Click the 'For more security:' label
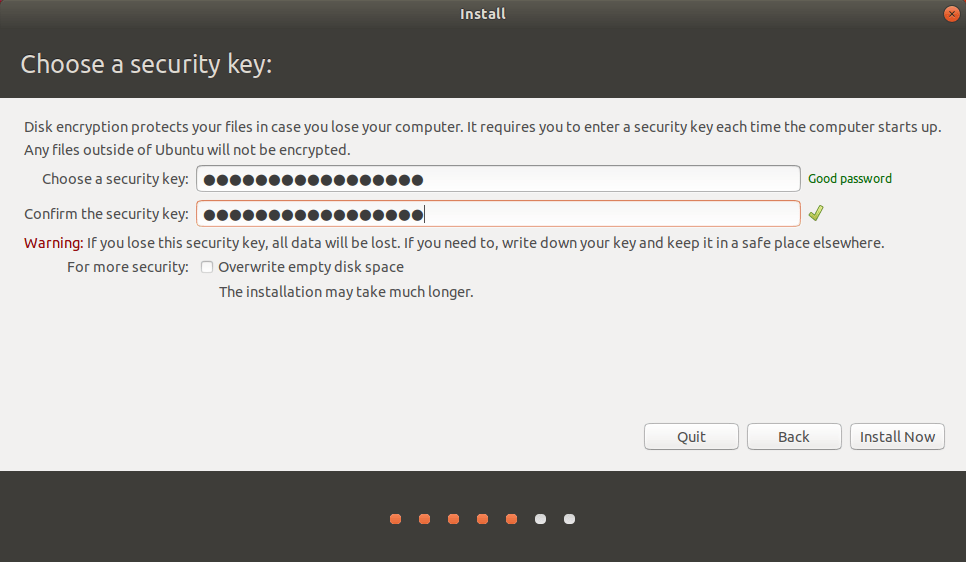Image resolution: width=966 pixels, height=562 pixels. pyautogui.click(x=128, y=267)
